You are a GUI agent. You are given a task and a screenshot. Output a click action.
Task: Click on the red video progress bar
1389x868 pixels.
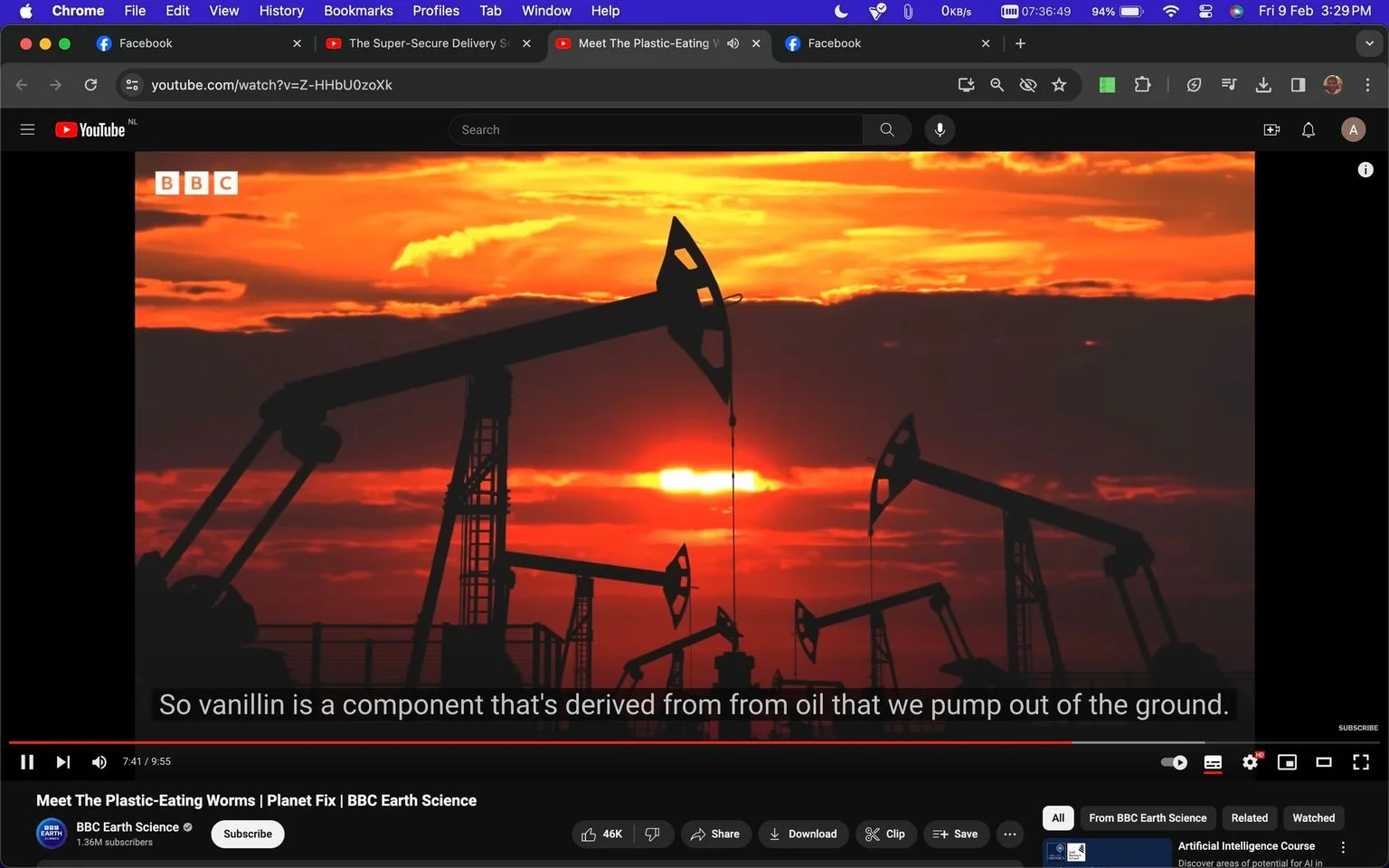541,742
